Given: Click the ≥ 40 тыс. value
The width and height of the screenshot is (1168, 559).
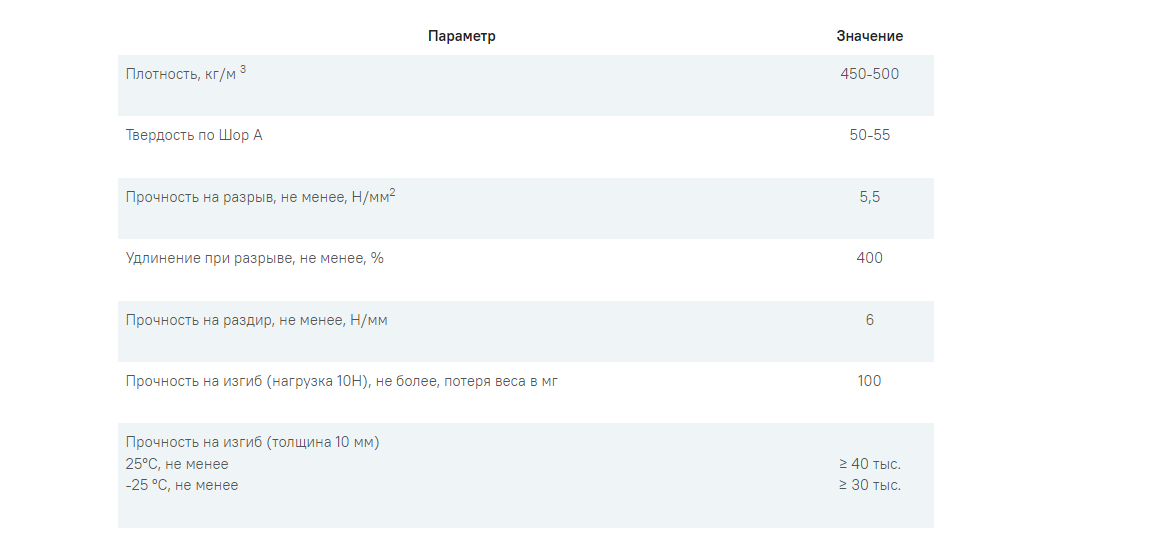Looking at the screenshot, I should pos(869,464).
